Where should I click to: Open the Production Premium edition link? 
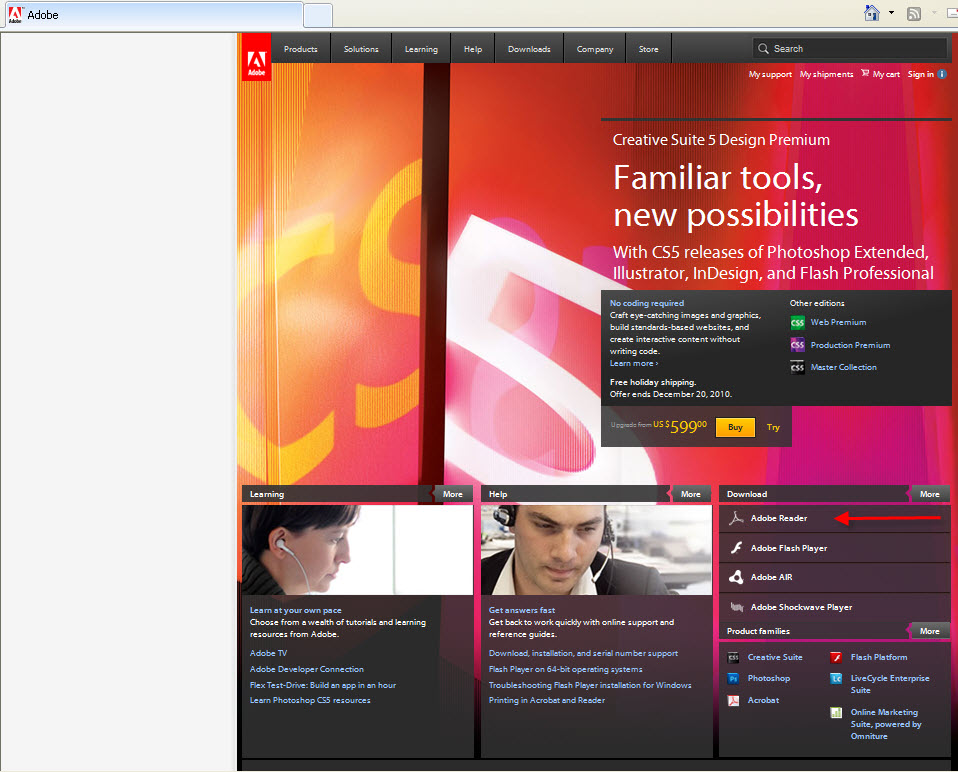[x=850, y=345]
